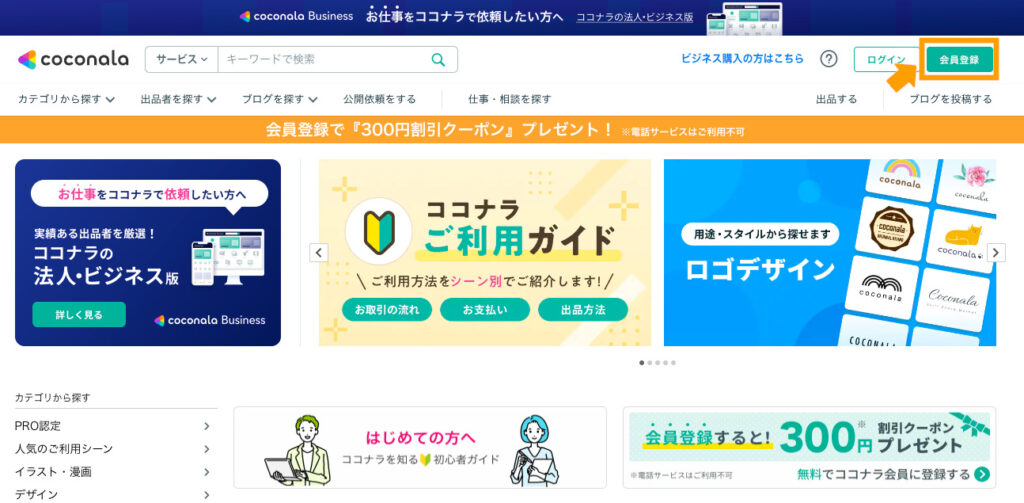Click the keyword search input field
Image resolution: width=1024 pixels, height=503 pixels.
[324, 59]
